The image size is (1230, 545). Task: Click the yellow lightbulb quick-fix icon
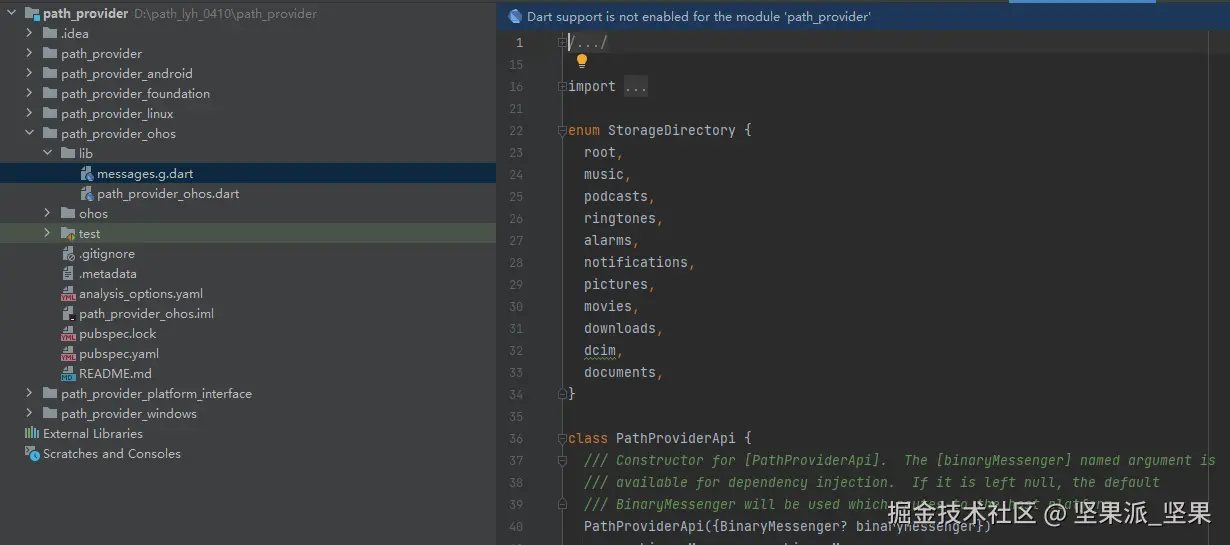pos(582,62)
